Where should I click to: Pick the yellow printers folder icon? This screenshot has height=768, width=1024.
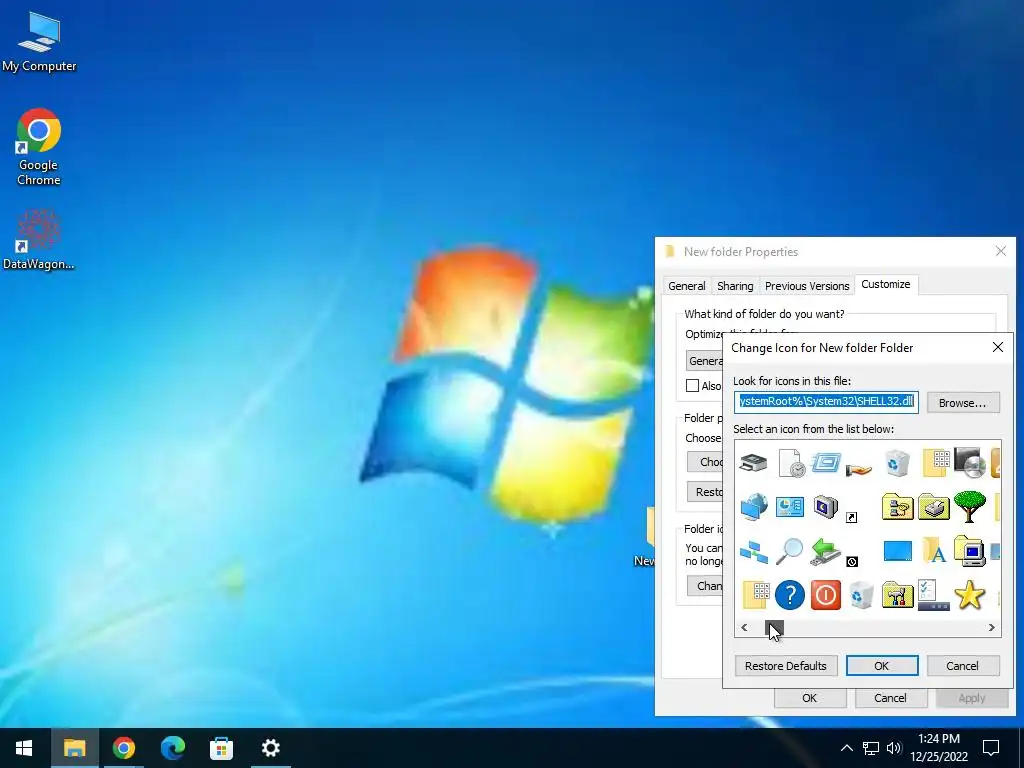[933, 507]
